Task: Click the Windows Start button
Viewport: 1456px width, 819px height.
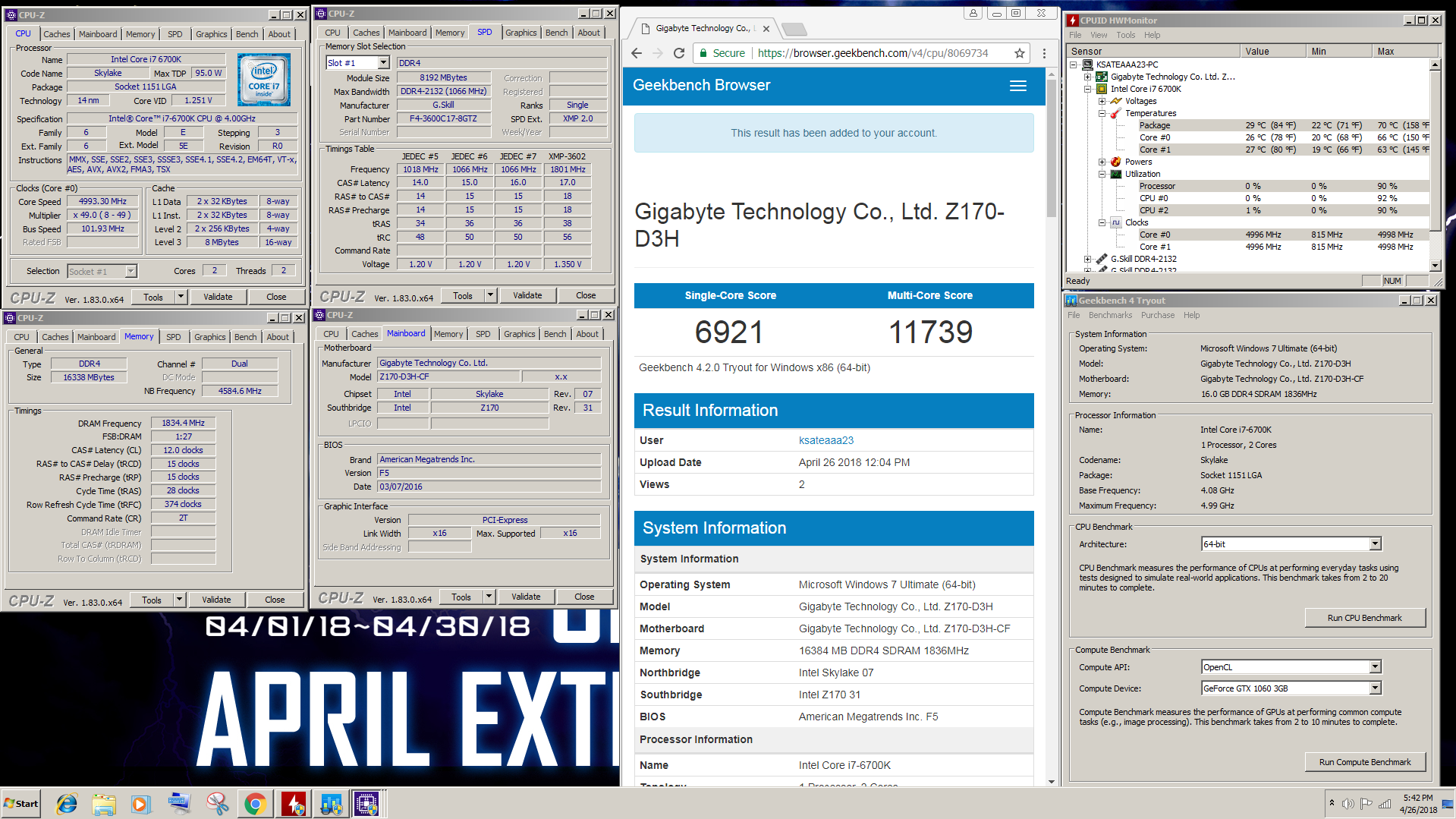Action: coord(21,804)
